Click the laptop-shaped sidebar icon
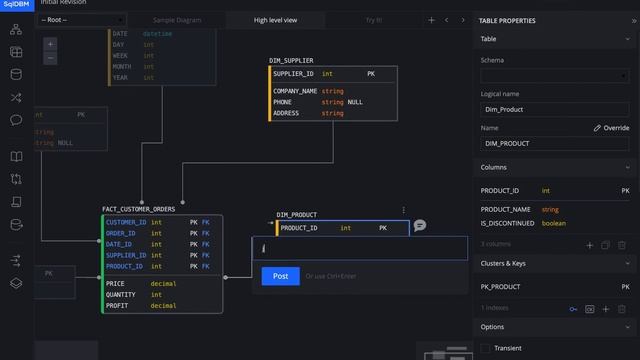This screenshot has width=640, height=360. (x=16, y=202)
